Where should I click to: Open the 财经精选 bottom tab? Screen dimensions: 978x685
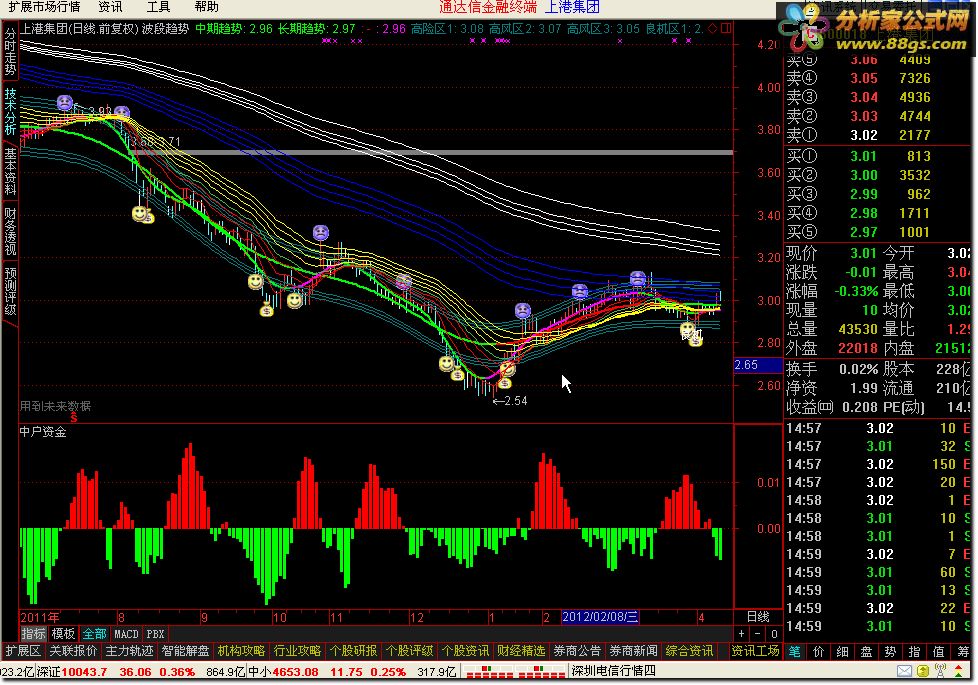(521, 651)
